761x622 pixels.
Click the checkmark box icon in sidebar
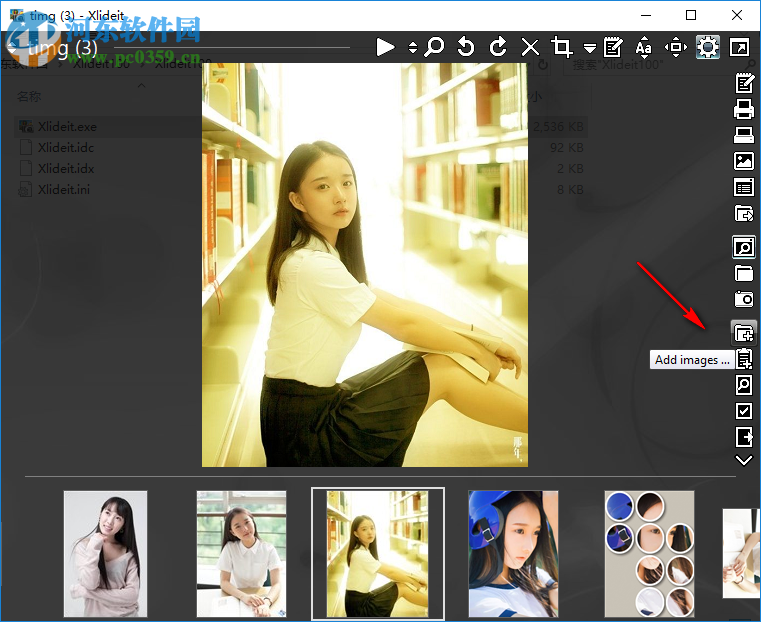point(744,411)
